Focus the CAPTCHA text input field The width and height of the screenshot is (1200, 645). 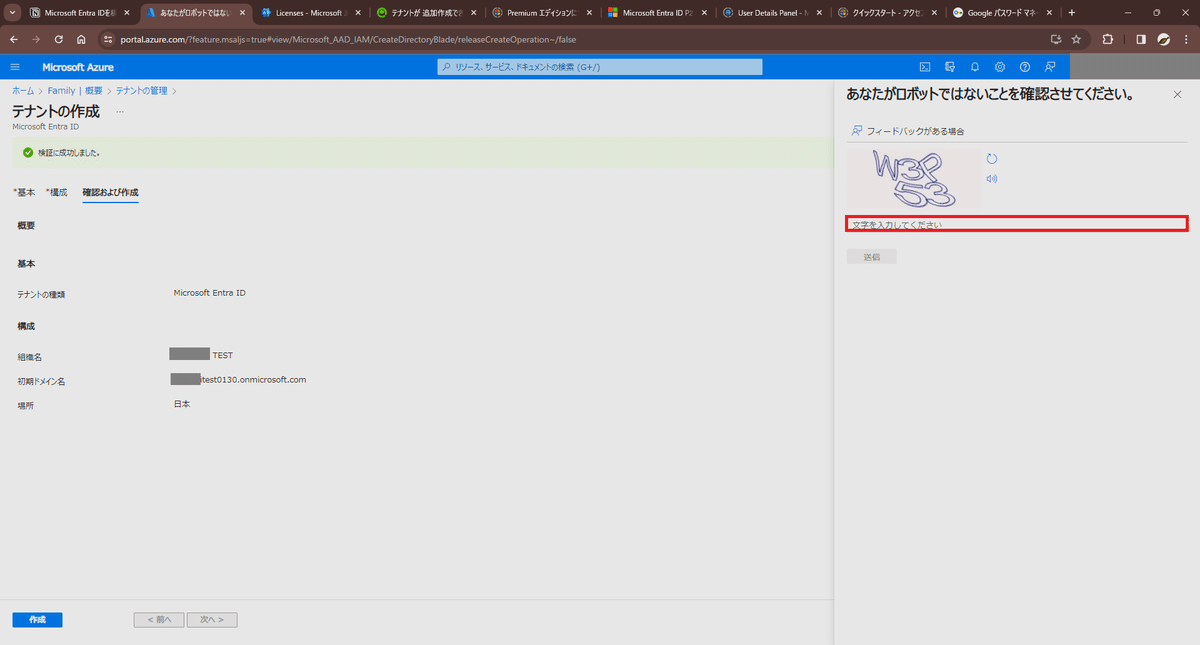1017,224
